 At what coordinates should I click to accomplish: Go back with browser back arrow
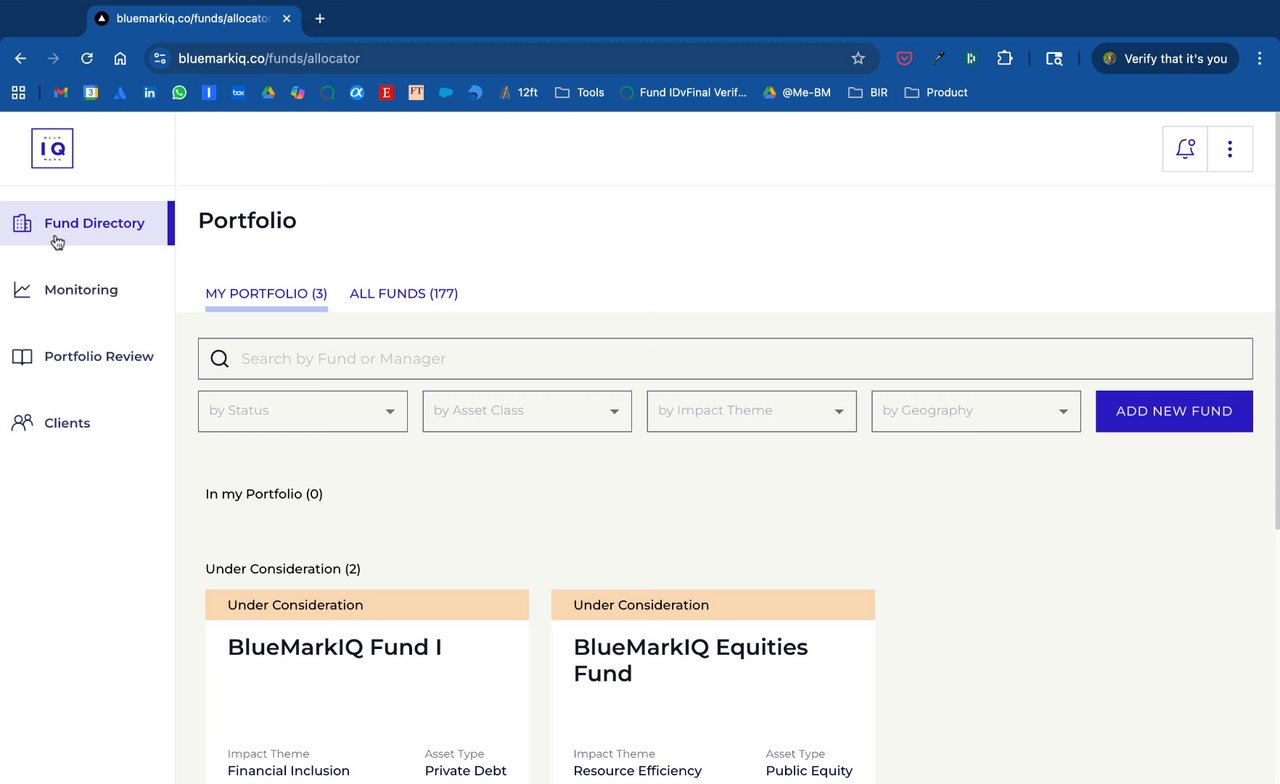coord(20,59)
